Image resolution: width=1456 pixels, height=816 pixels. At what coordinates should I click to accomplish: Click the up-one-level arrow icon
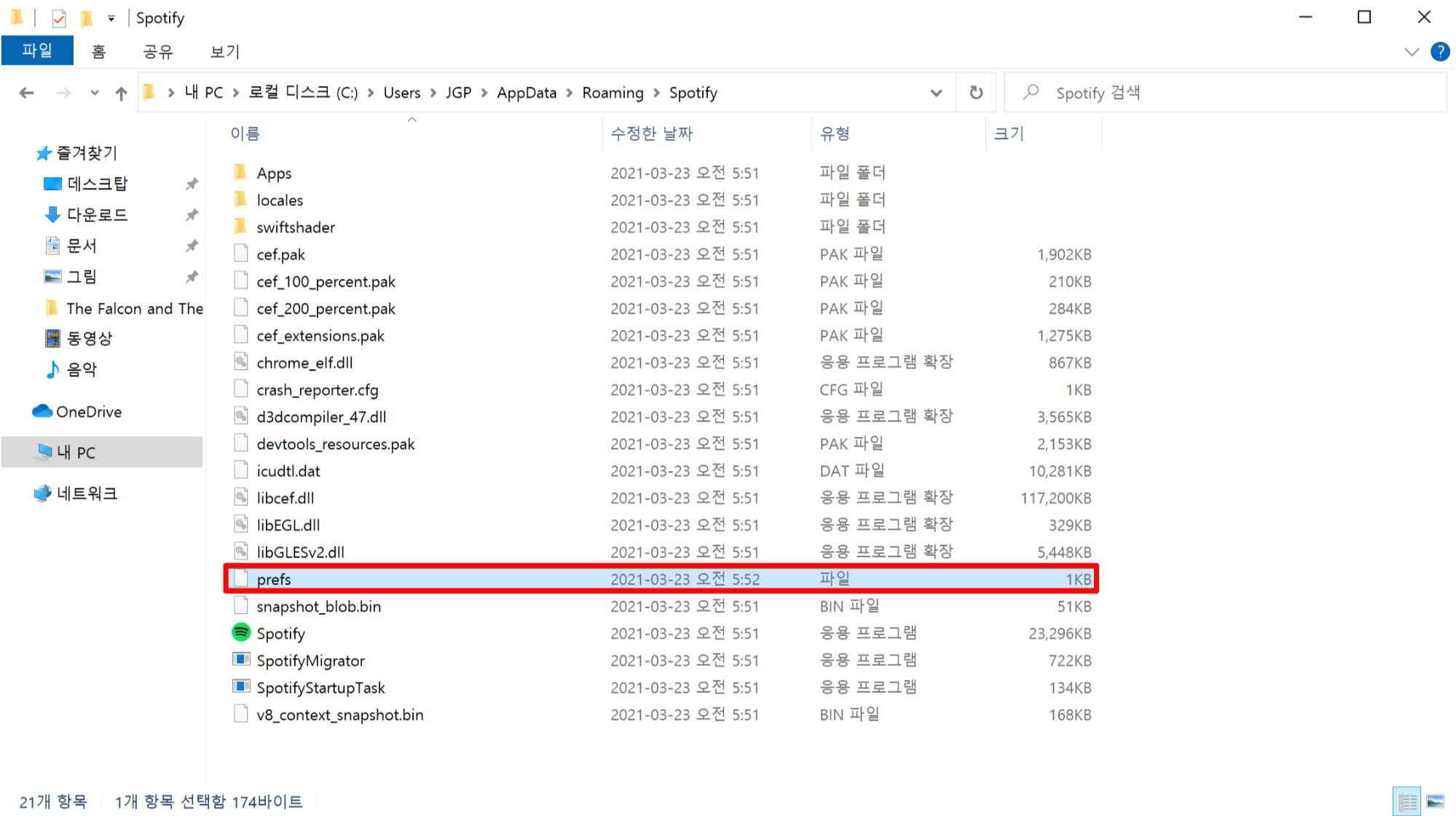[x=121, y=93]
